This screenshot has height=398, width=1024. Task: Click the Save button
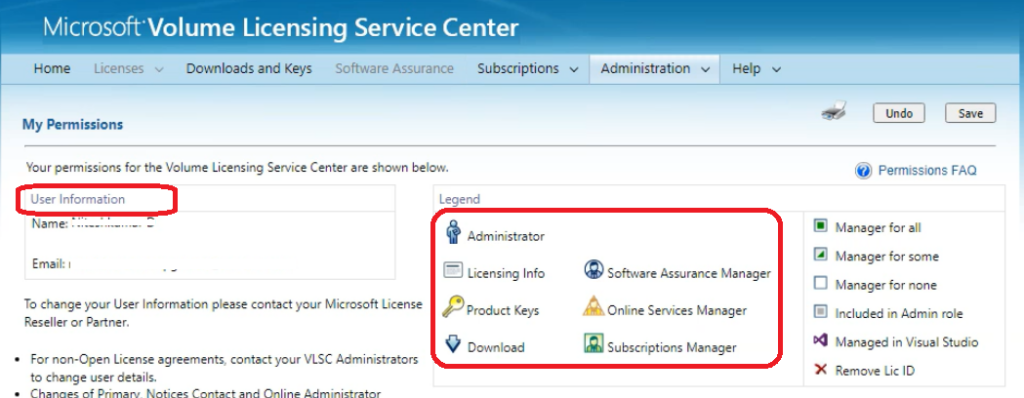click(x=970, y=113)
